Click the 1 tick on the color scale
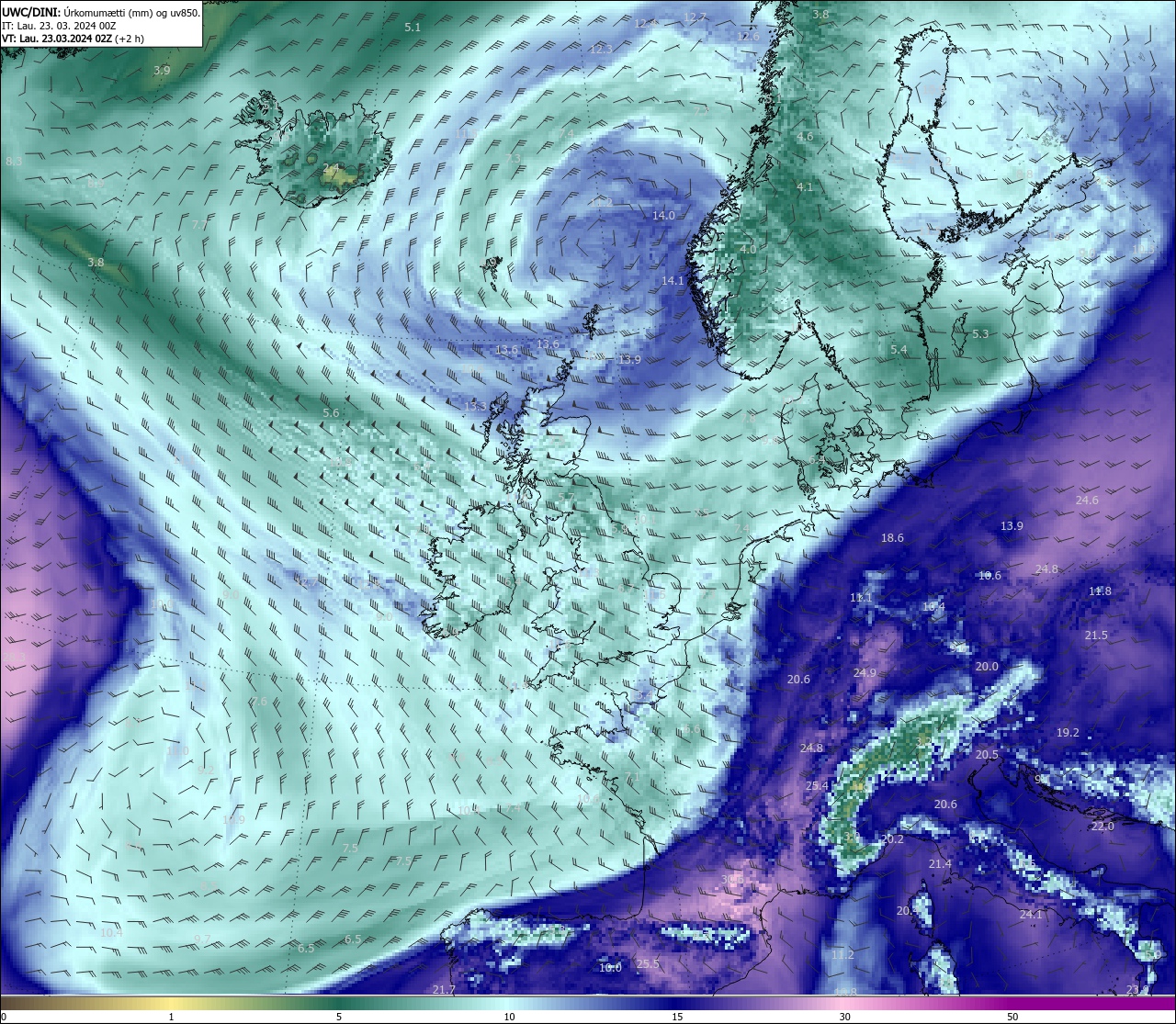The width and height of the screenshot is (1176, 1024). (x=171, y=1016)
